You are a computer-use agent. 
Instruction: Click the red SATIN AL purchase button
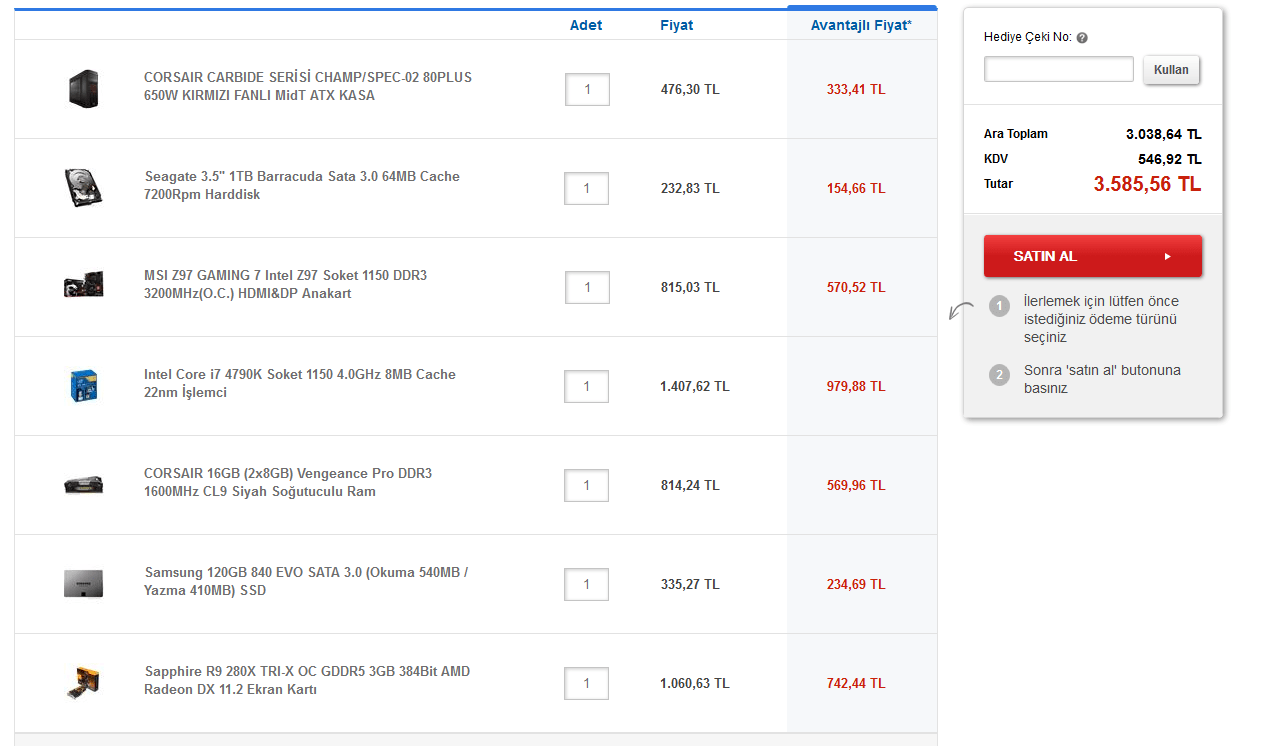point(1093,256)
